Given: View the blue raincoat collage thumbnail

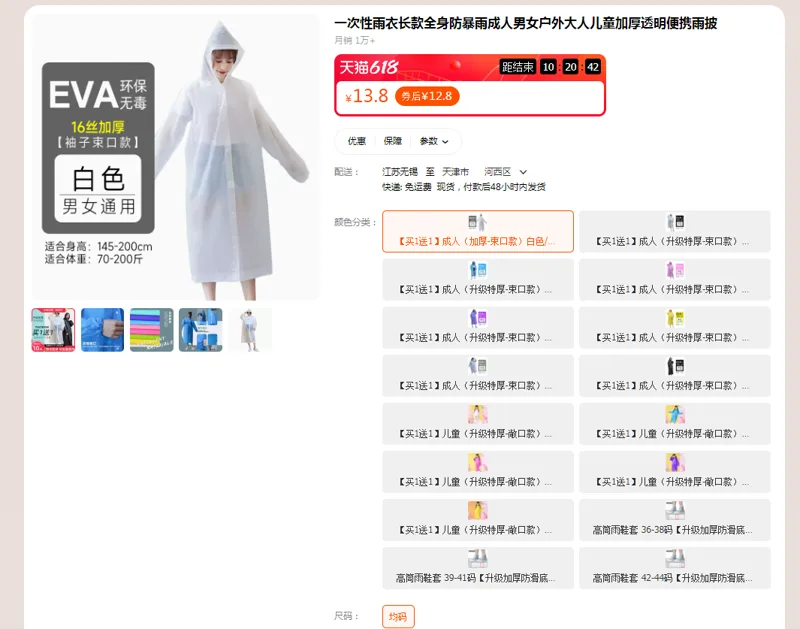Looking at the screenshot, I should [201, 330].
